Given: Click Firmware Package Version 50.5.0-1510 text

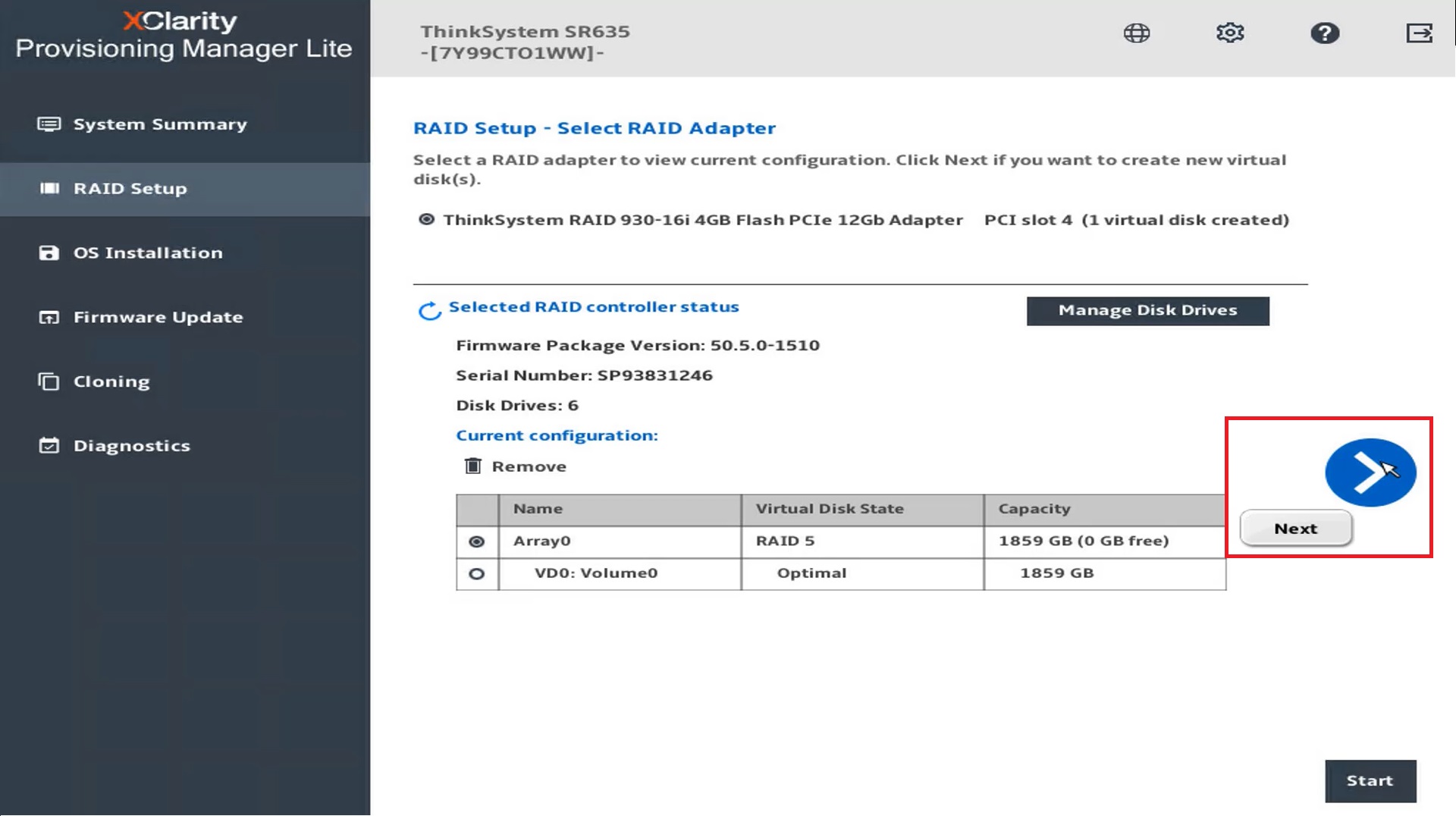Looking at the screenshot, I should click(638, 345).
